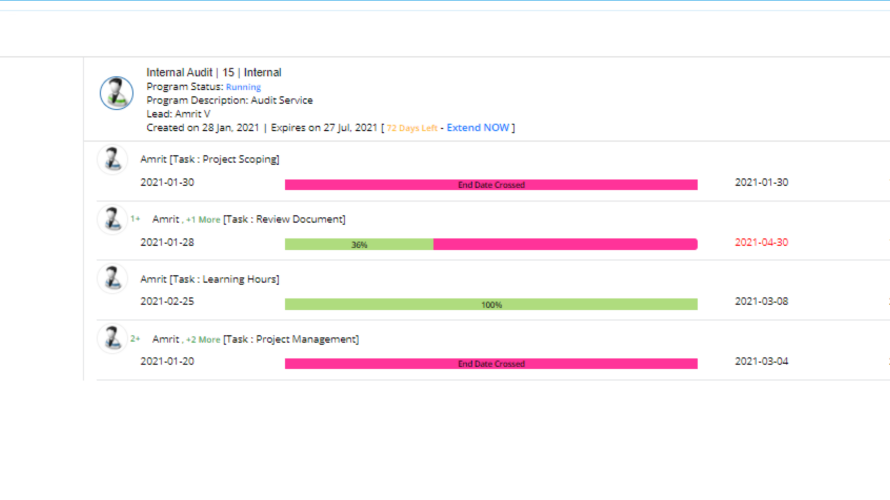
Task: Click the 1+ badge beside Review Document avatar
Action: coord(135,219)
